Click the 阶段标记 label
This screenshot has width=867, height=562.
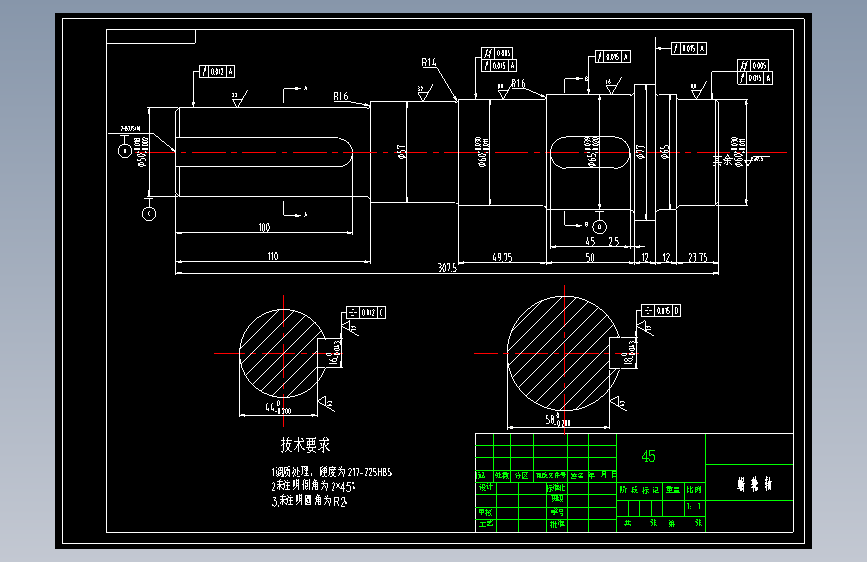[x=639, y=490]
